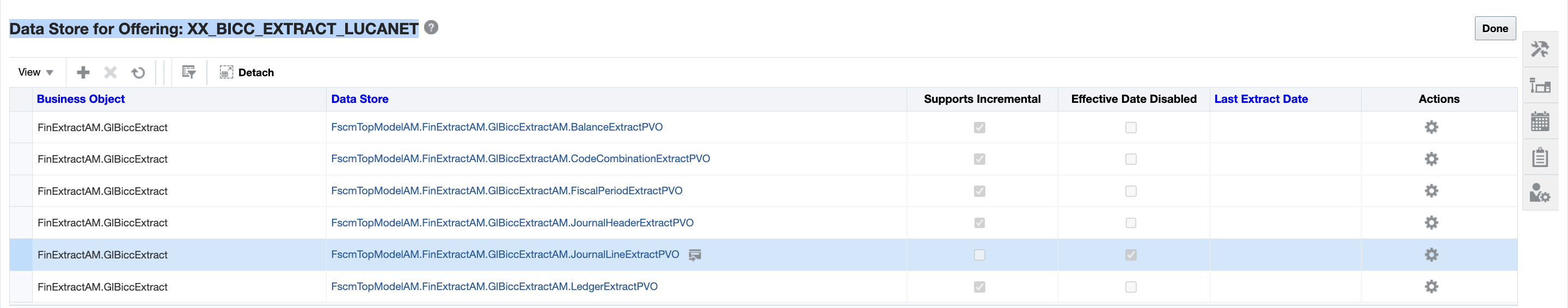The width and height of the screenshot is (1568, 308).
Task: Open the CodeCombinationExtractPVO data store link
Action: tap(520, 159)
